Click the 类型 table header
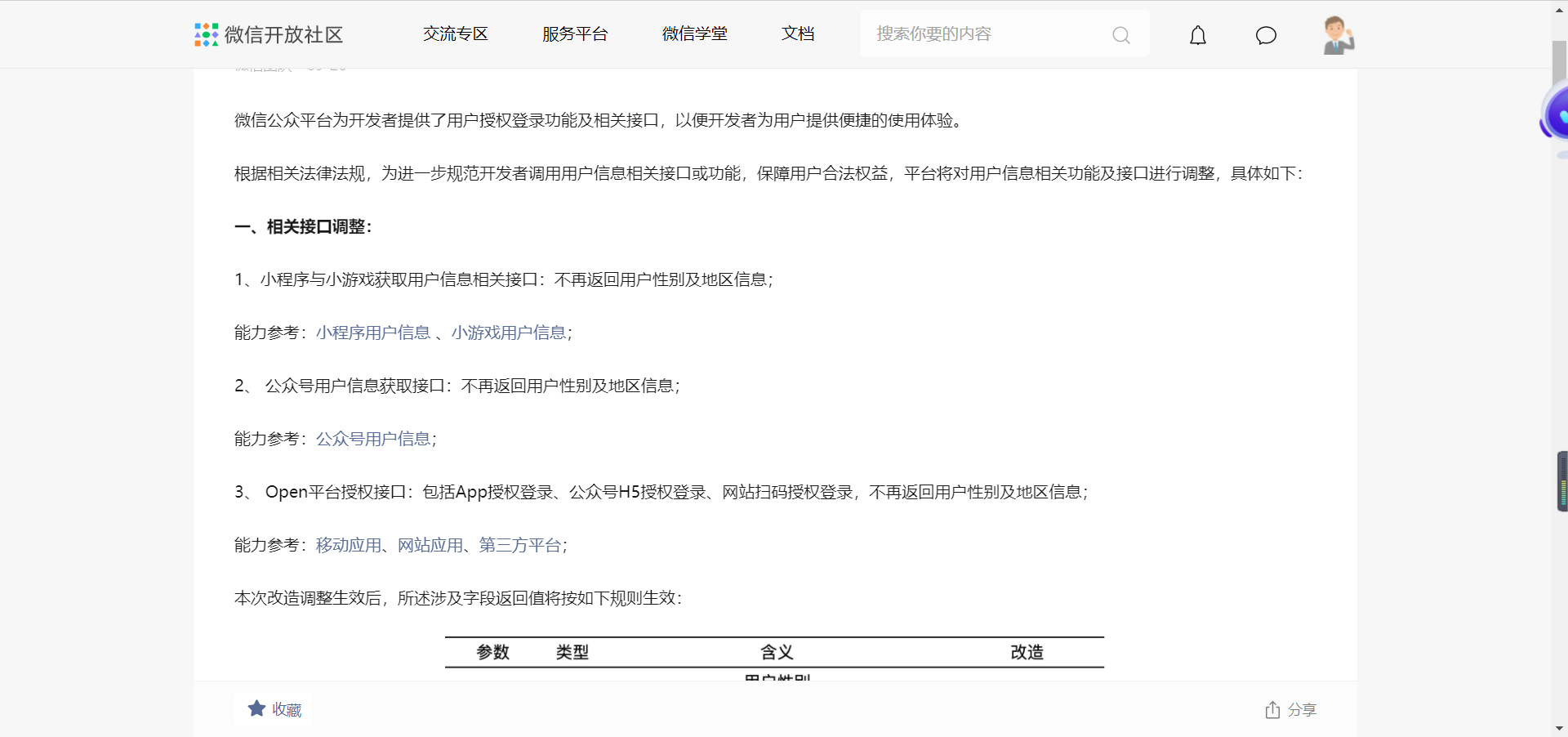The width and height of the screenshot is (1568, 737). [x=572, y=652]
